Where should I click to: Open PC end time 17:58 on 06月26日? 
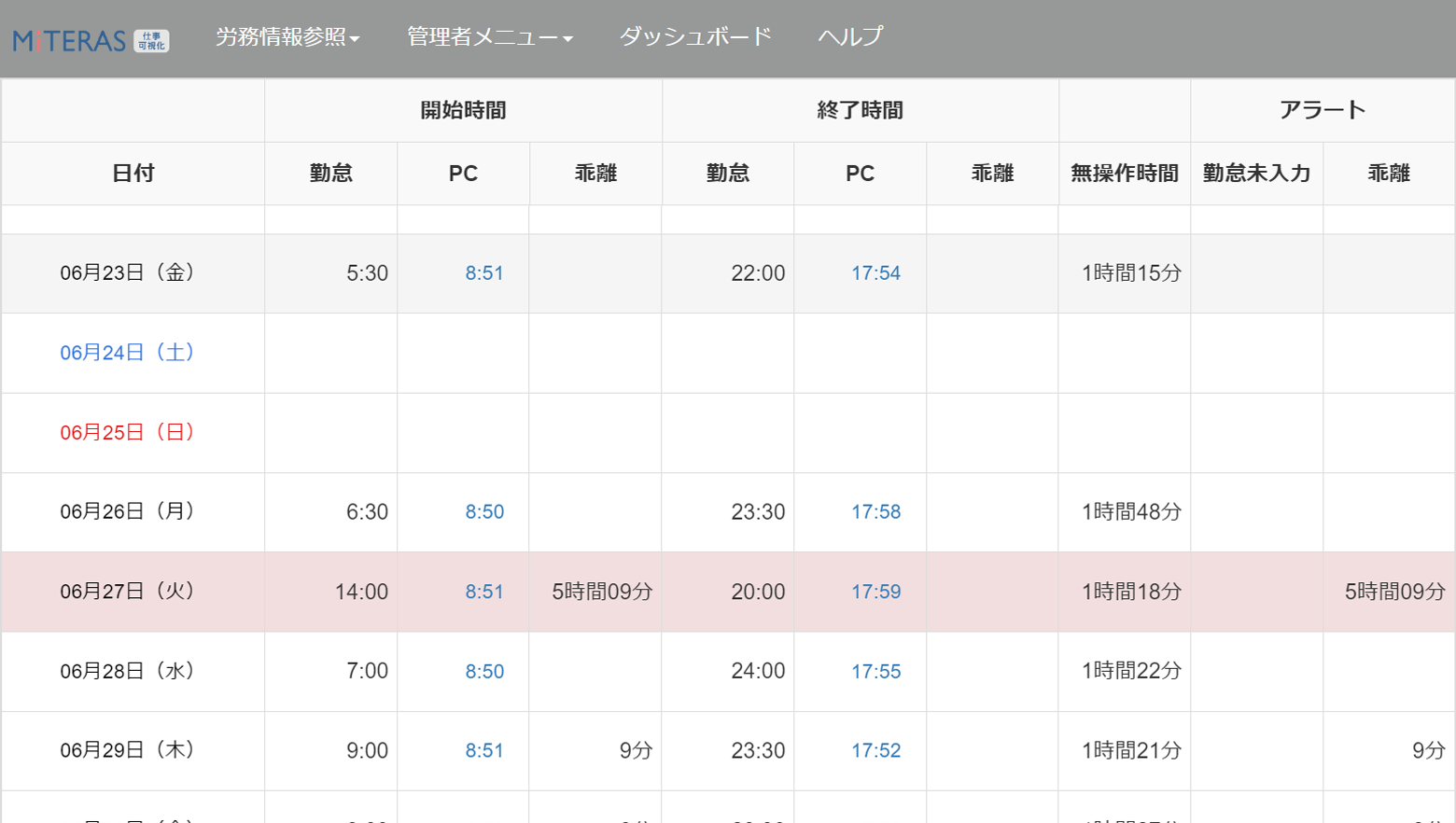875,512
